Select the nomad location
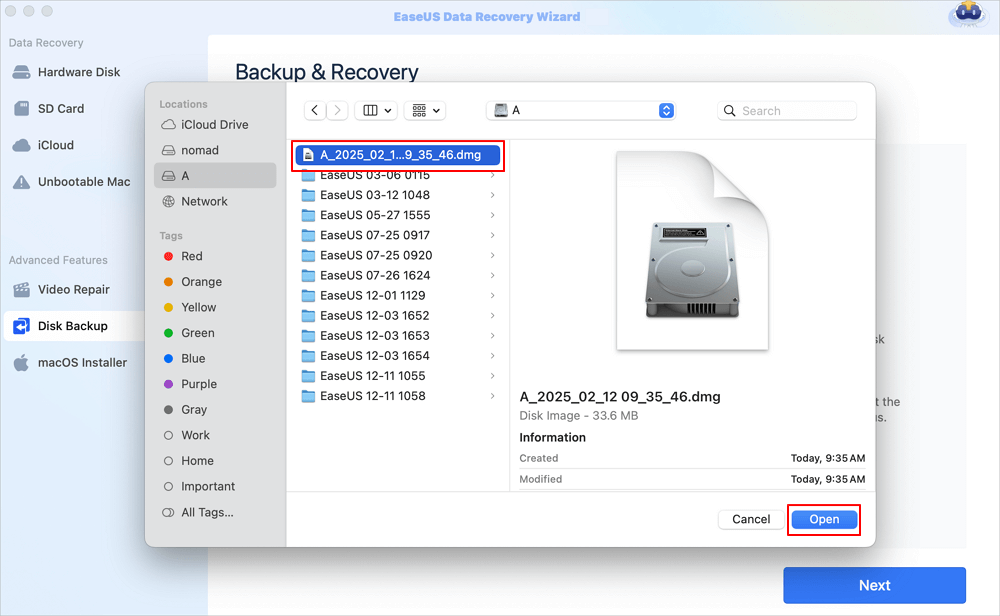The height and width of the screenshot is (616, 1000). coord(215,150)
